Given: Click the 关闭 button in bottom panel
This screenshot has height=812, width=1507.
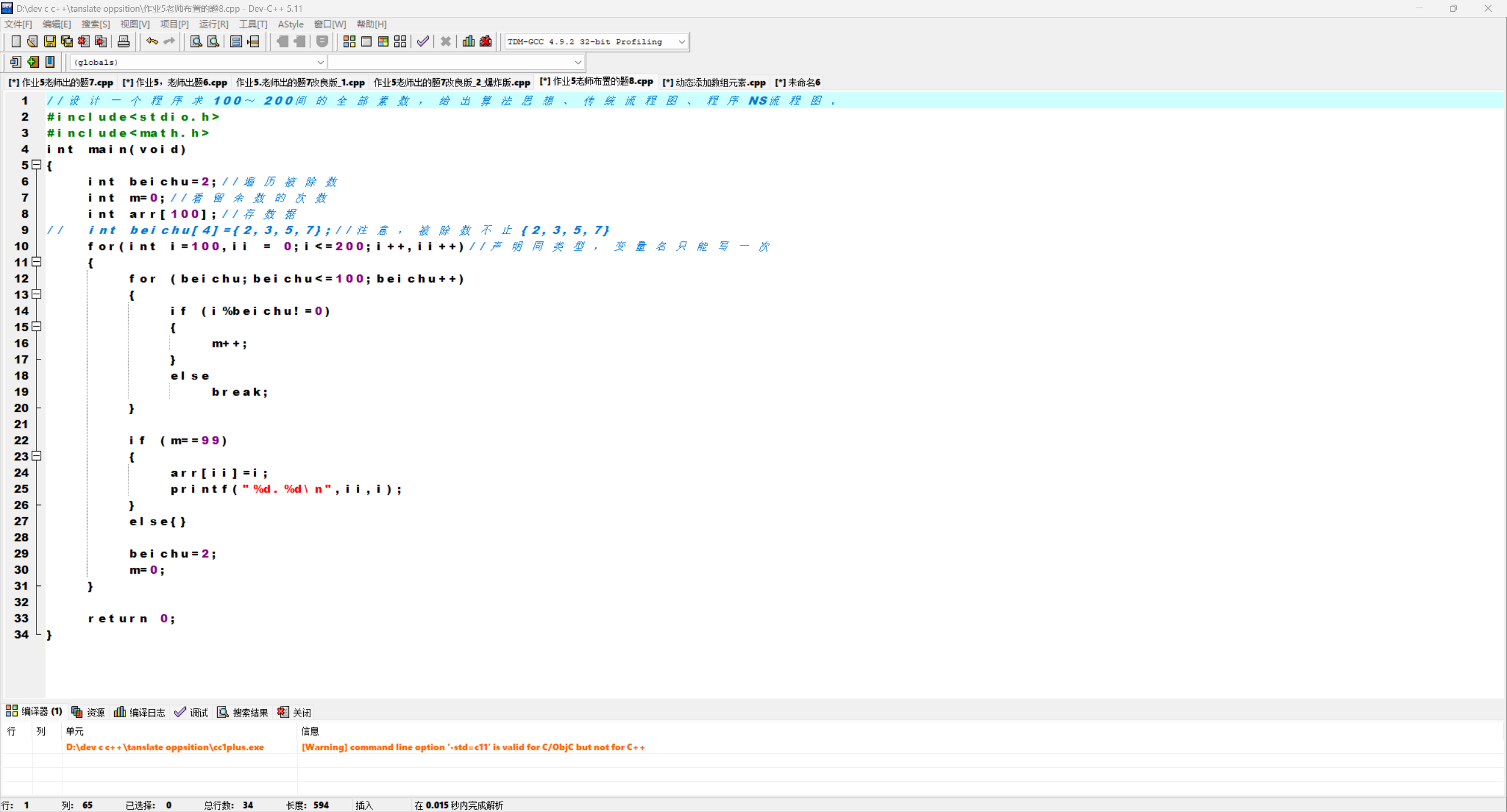Looking at the screenshot, I should pyautogui.click(x=294, y=713).
